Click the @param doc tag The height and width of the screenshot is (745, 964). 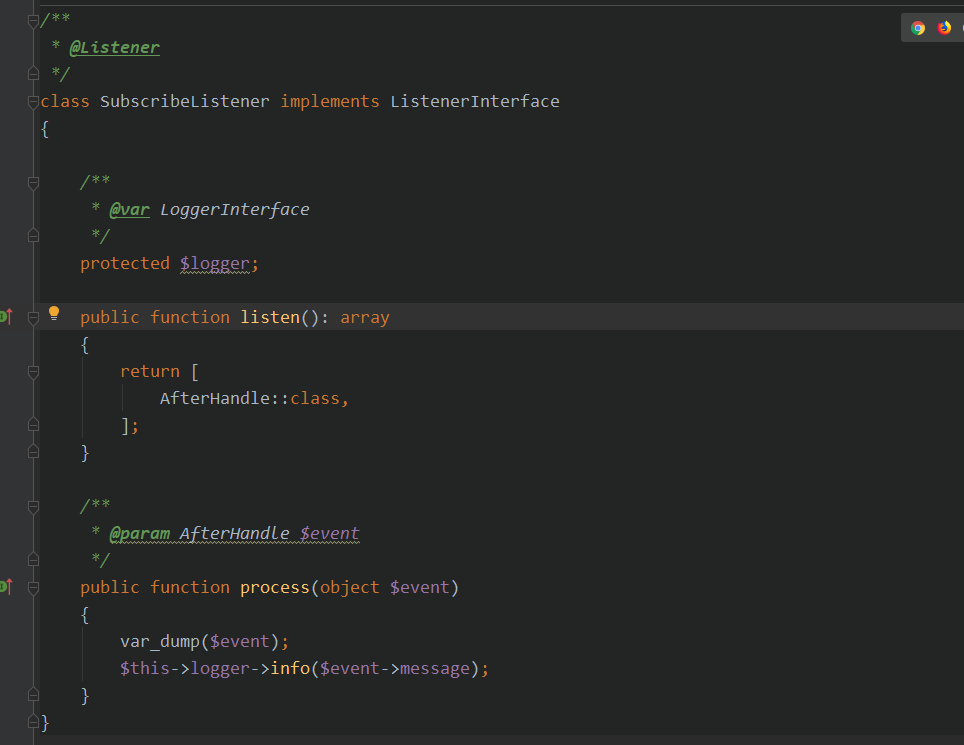click(x=140, y=534)
